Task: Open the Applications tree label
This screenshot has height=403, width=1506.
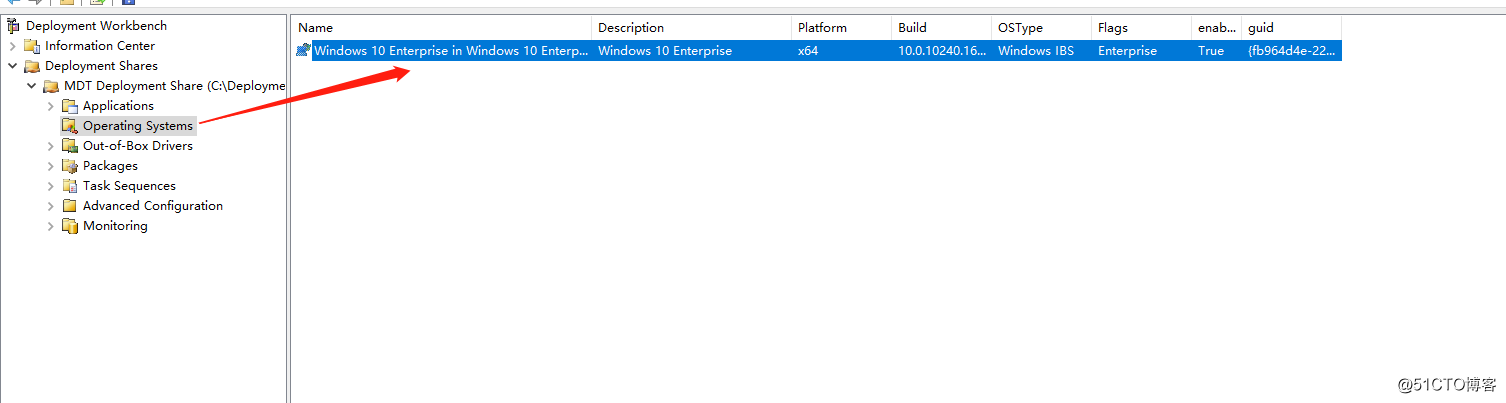Action: pyautogui.click(x=118, y=106)
